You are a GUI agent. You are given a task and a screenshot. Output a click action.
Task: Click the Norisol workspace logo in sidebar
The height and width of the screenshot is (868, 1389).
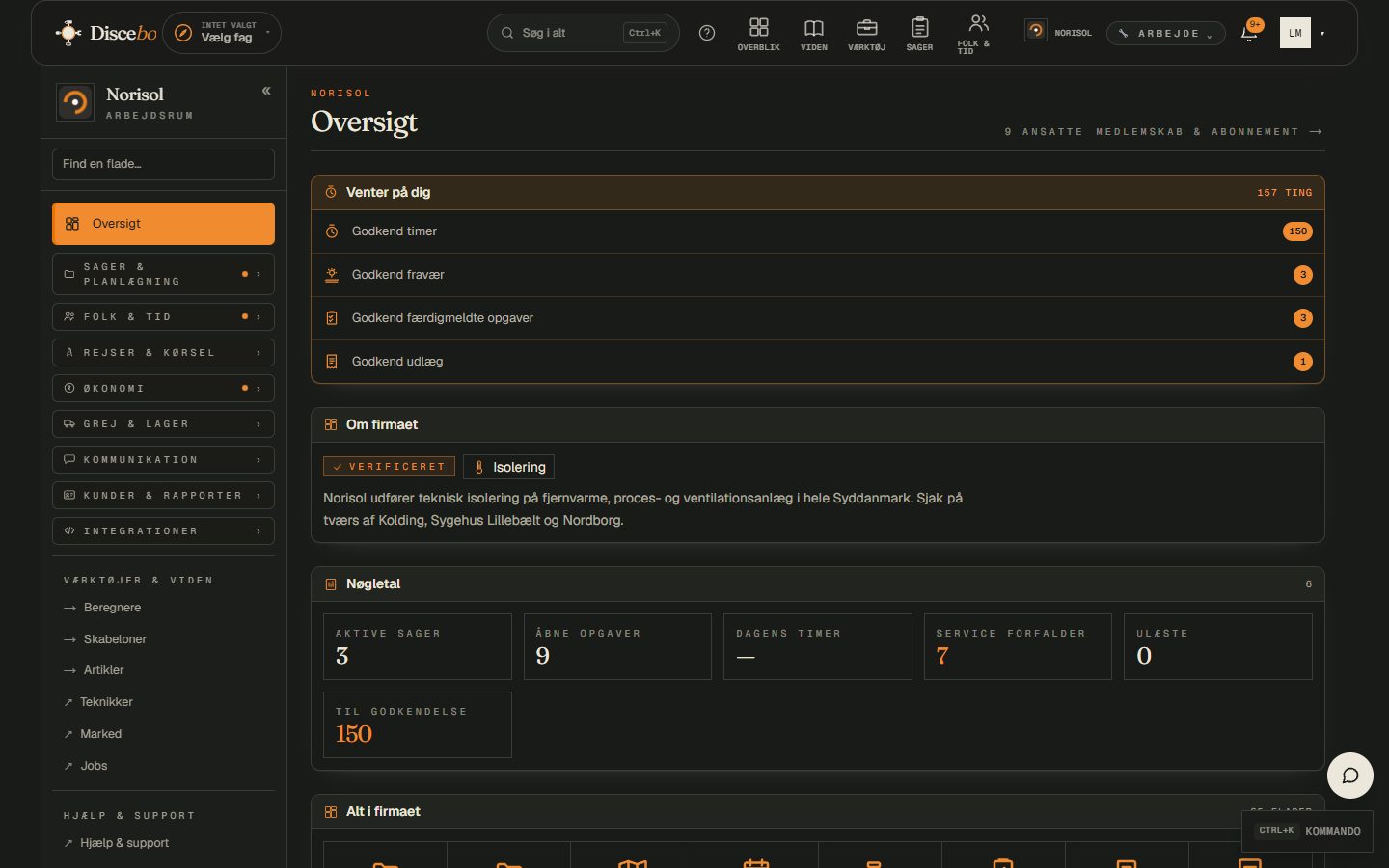click(74, 102)
